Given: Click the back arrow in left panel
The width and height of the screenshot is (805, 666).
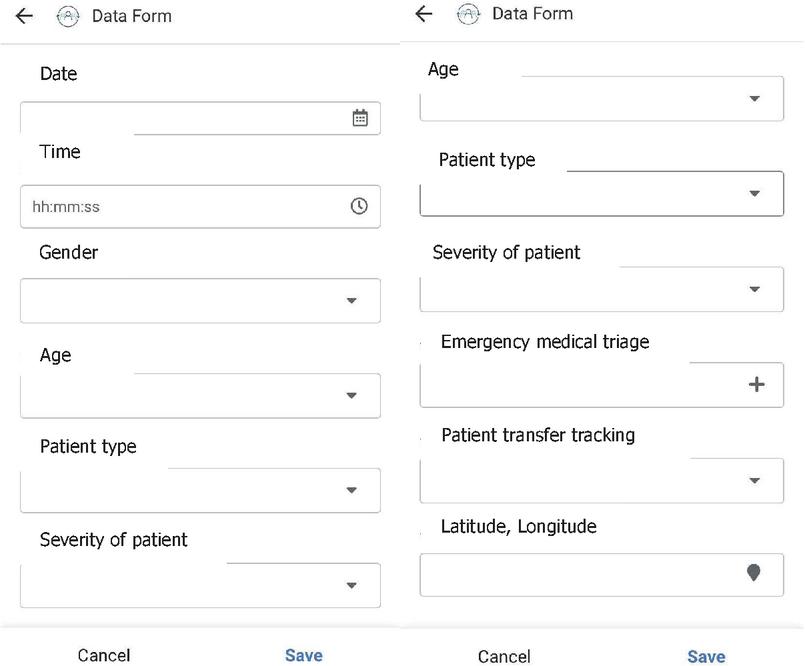Looking at the screenshot, I should tap(25, 16).
